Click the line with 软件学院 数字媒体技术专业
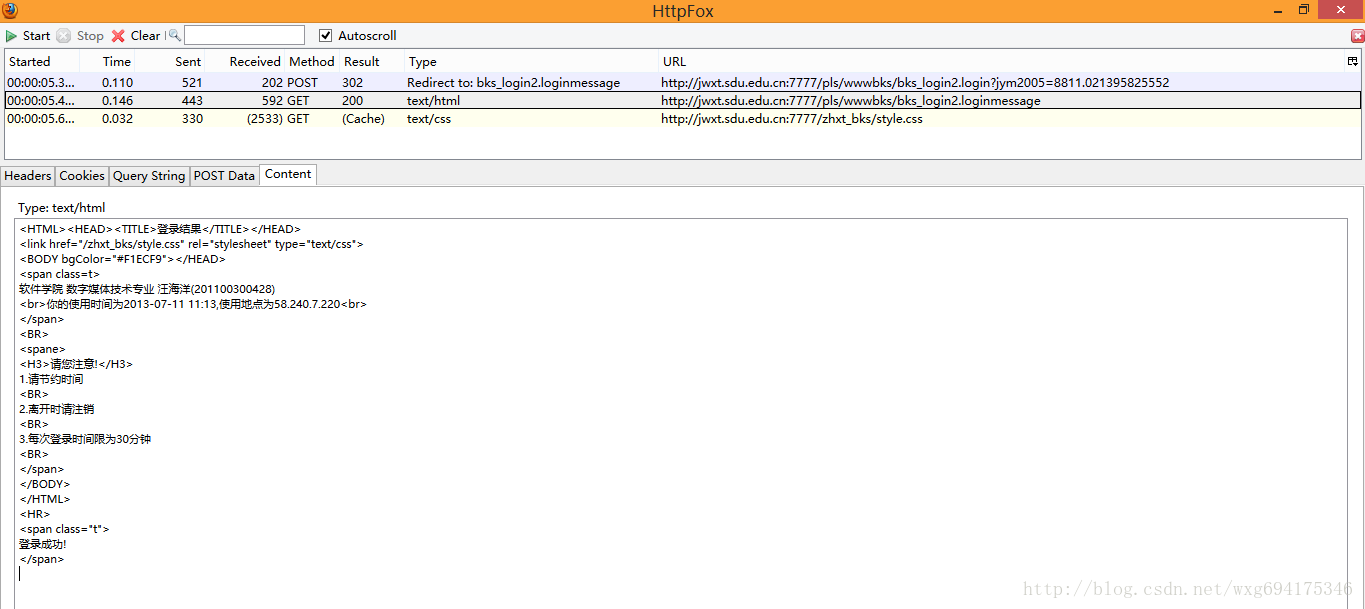The height and width of the screenshot is (609, 1365). click(x=147, y=289)
